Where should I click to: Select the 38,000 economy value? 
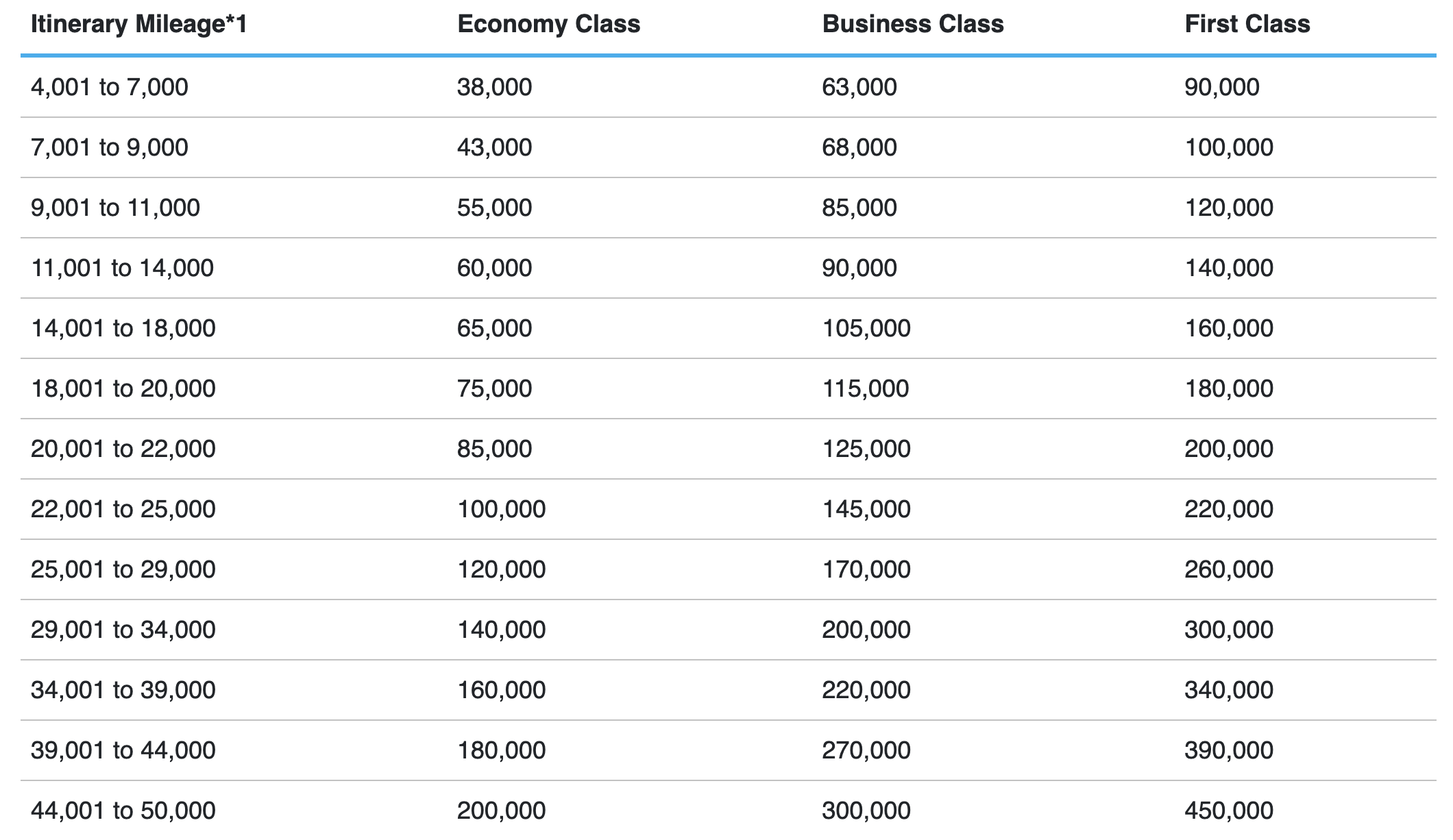pos(494,88)
